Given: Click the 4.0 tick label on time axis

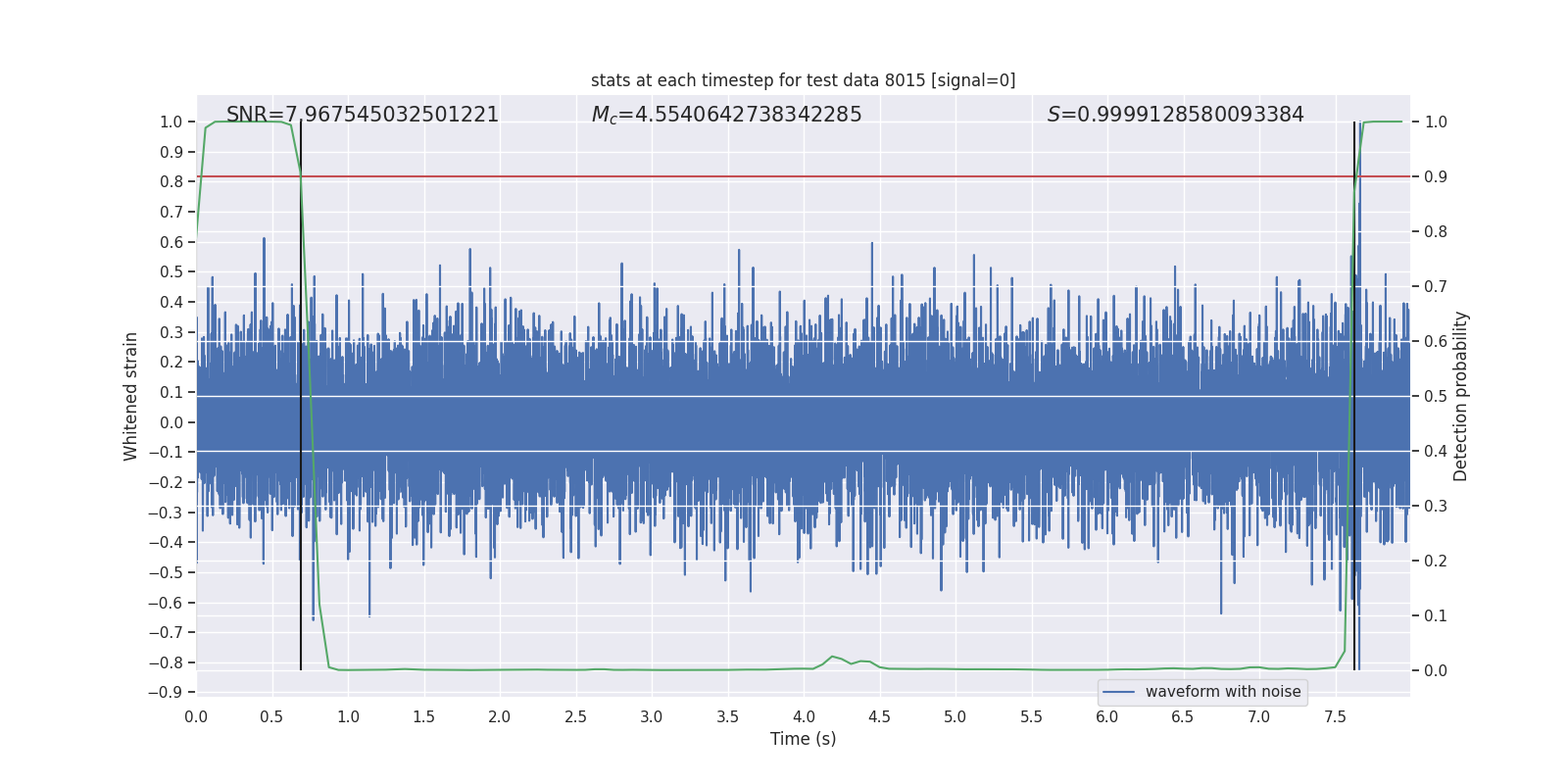Looking at the screenshot, I should [x=804, y=716].
